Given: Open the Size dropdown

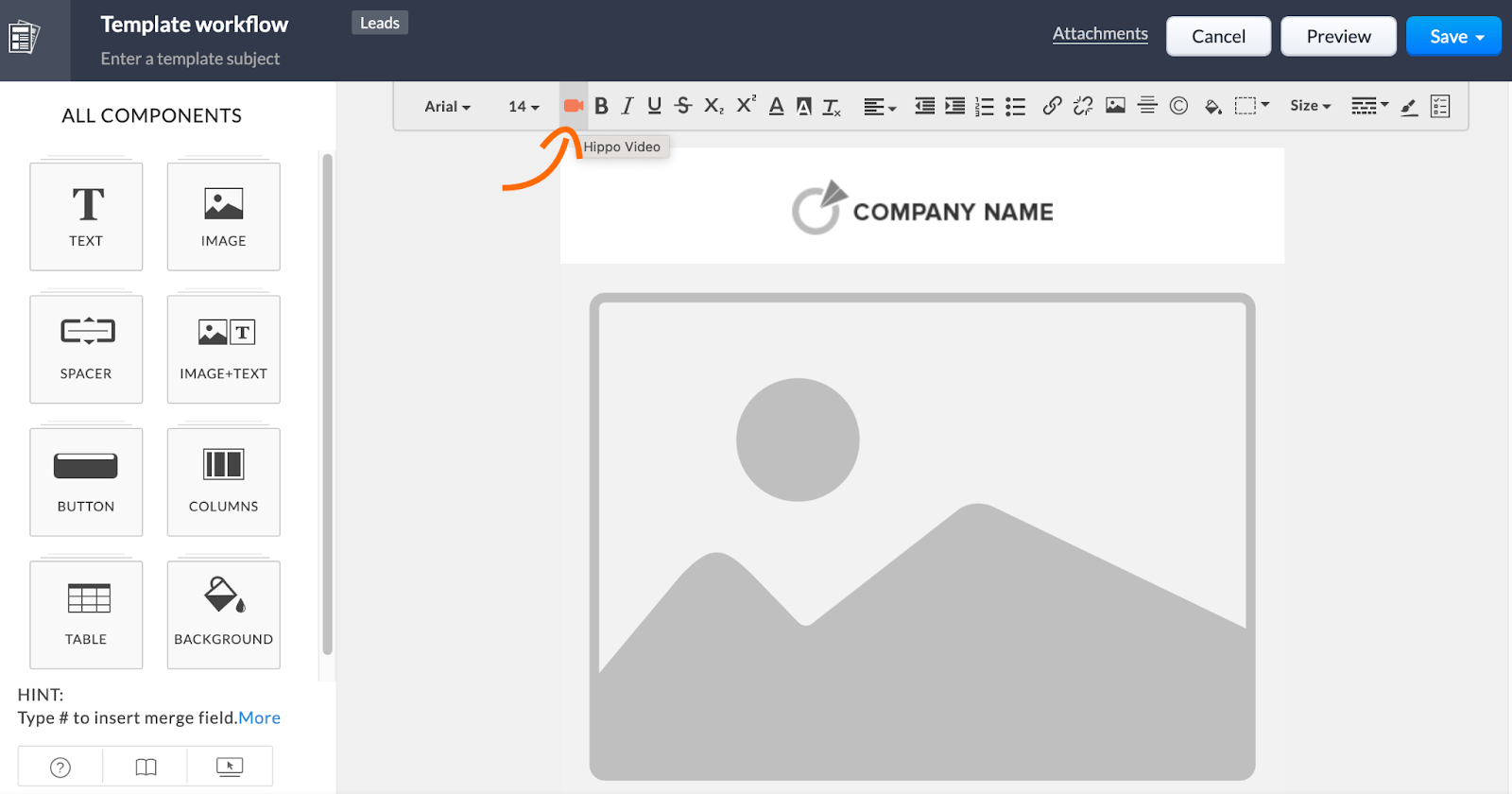Looking at the screenshot, I should (x=1311, y=106).
